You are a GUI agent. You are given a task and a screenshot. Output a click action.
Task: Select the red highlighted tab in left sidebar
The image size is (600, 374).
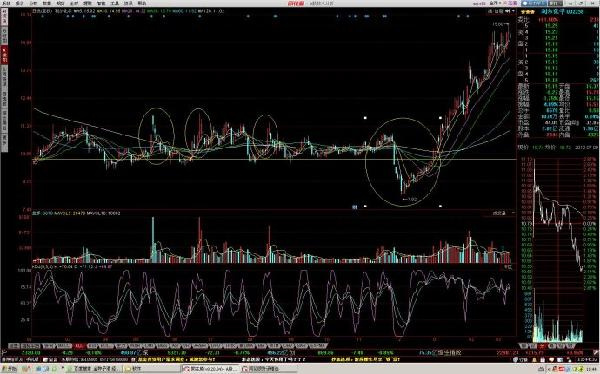pos(5,55)
